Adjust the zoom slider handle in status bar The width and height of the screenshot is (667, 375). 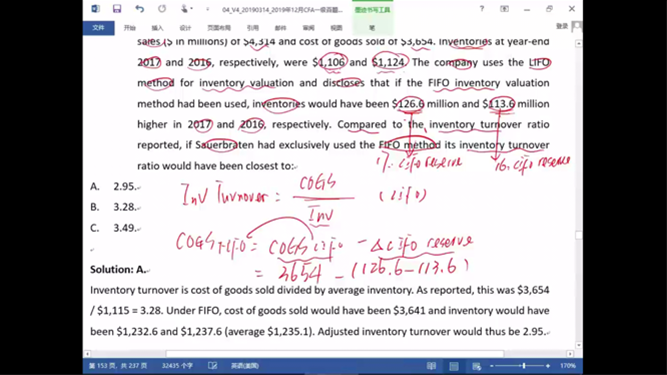point(524,366)
